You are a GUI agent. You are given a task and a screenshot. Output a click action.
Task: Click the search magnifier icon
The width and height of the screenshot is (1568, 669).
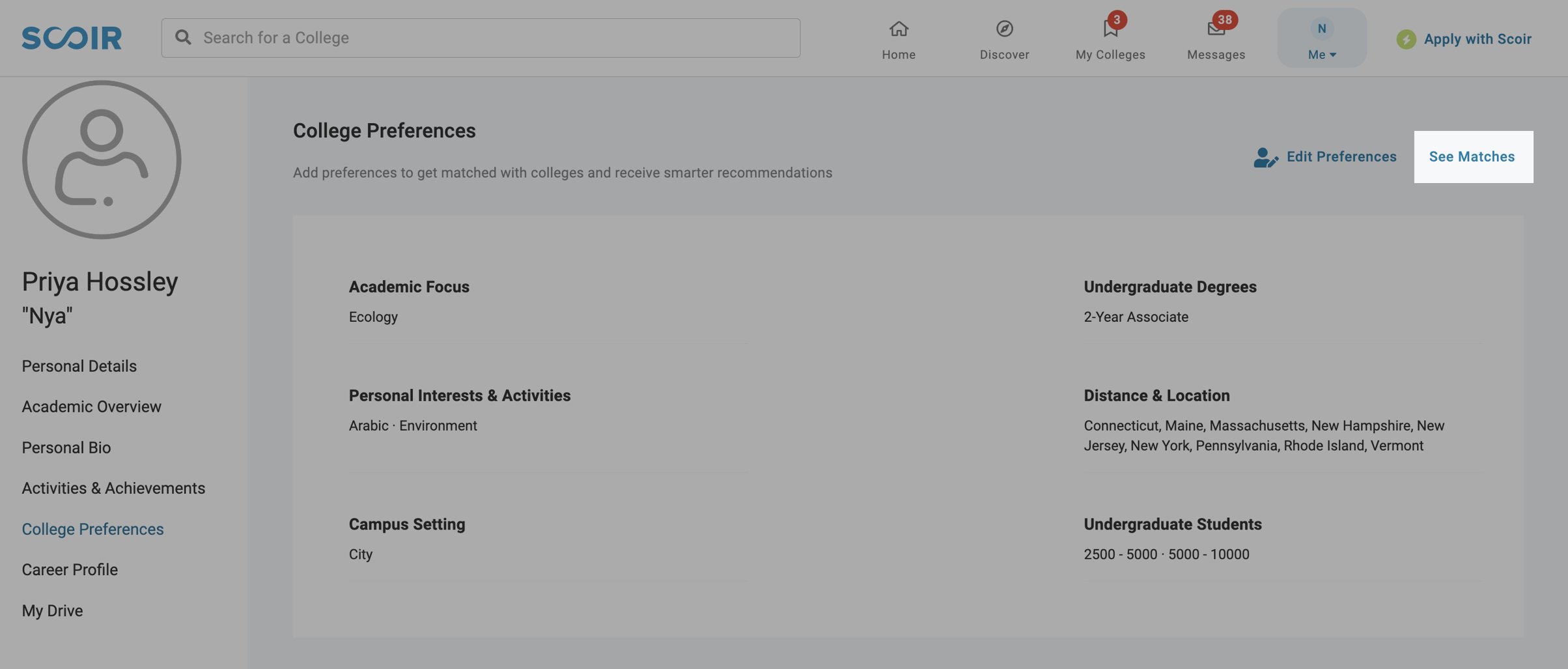click(x=184, y=37)
